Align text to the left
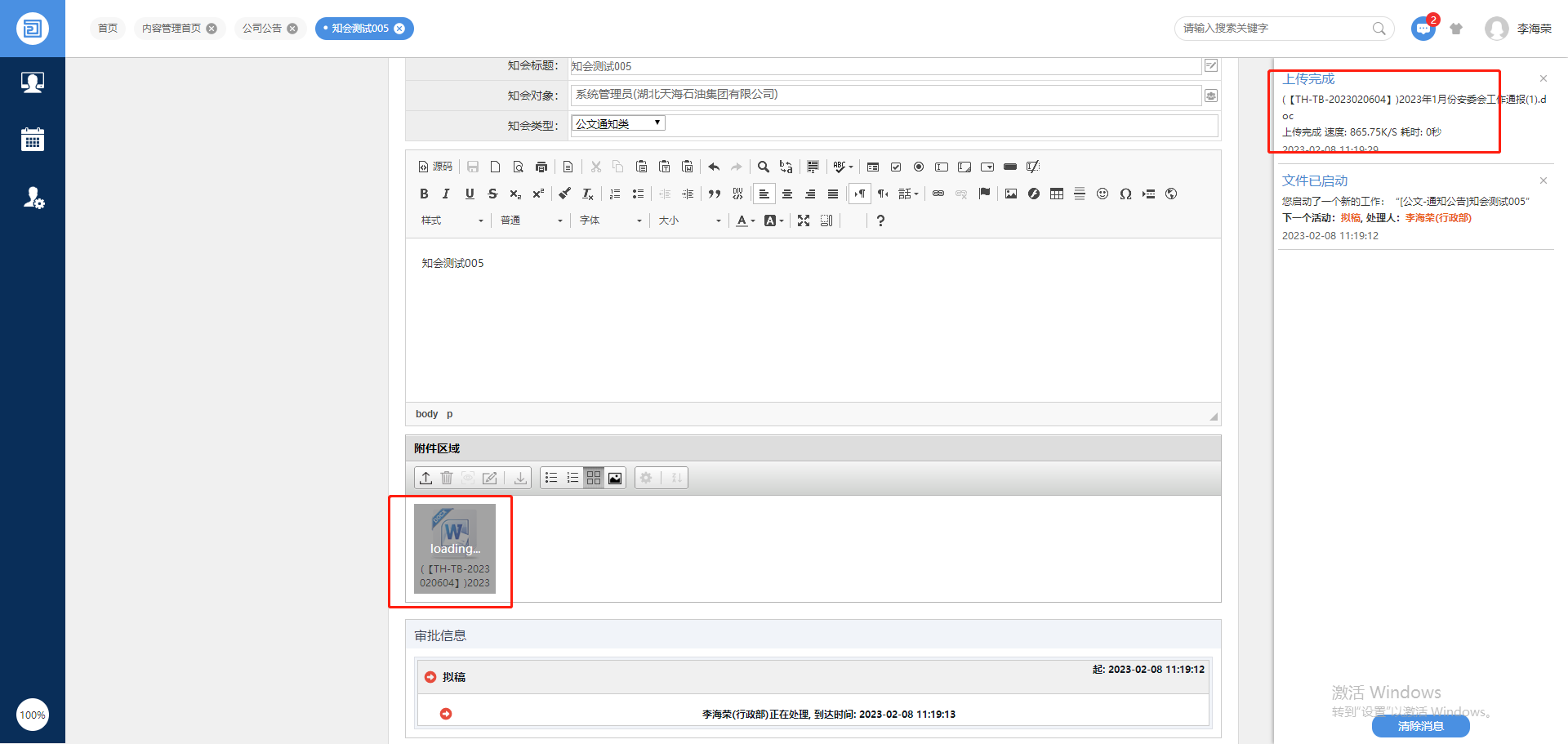 pos(764,194)
